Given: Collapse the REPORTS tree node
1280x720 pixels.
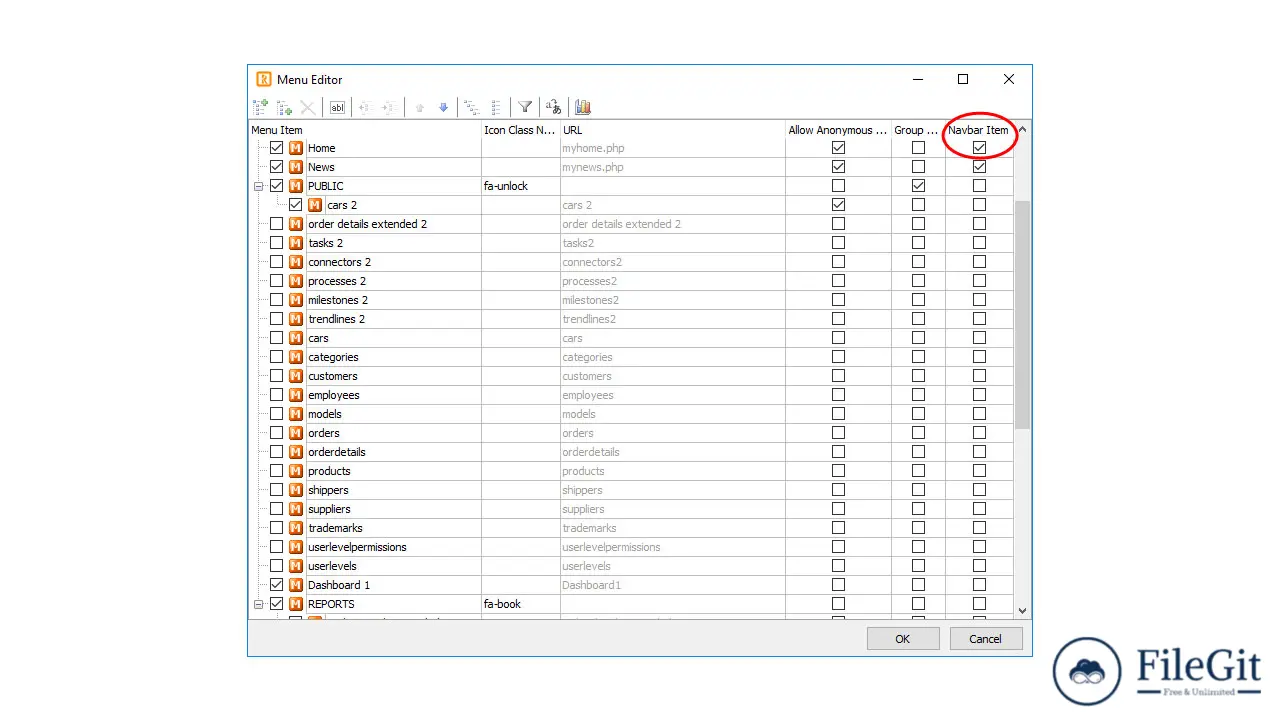Looking at the screenshot, I should [258, 604].
